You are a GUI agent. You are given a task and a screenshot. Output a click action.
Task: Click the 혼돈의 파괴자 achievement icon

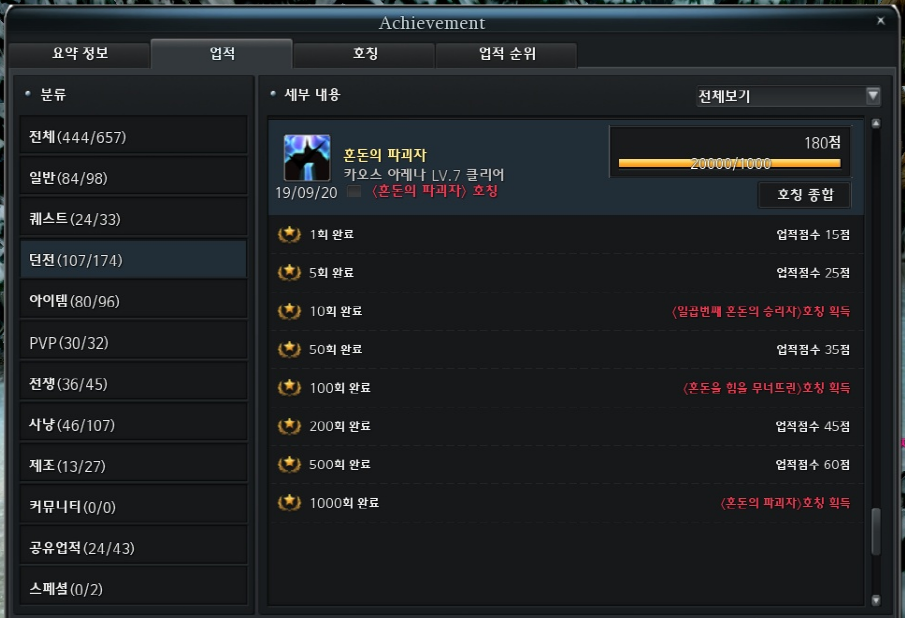(307, 158)
